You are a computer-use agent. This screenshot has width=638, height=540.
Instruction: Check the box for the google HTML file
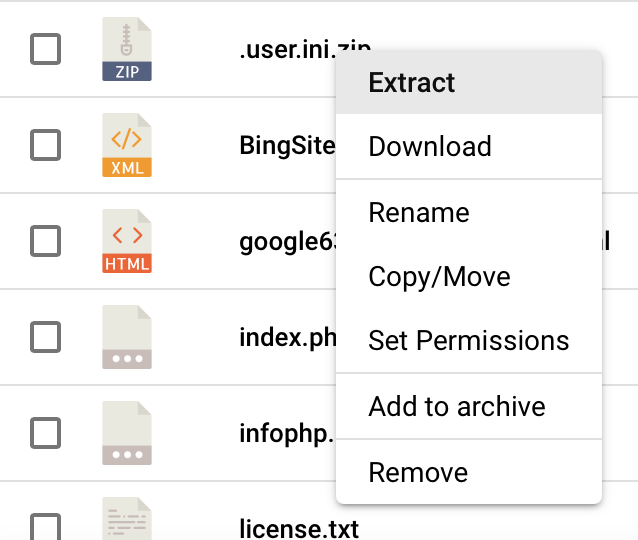pos(46,242)
